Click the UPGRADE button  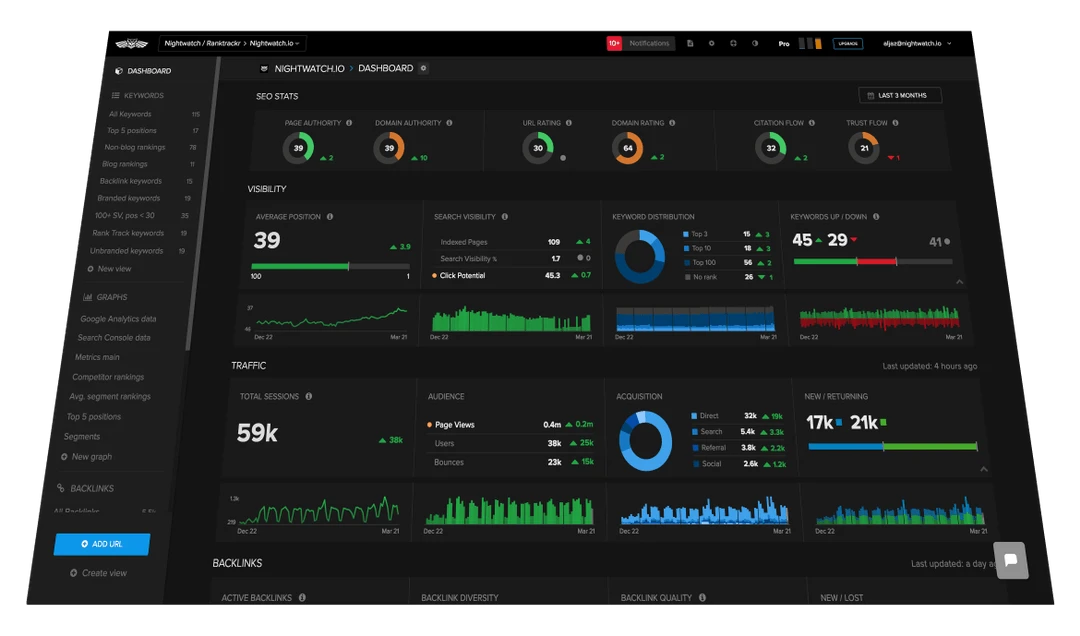(848, 43)
